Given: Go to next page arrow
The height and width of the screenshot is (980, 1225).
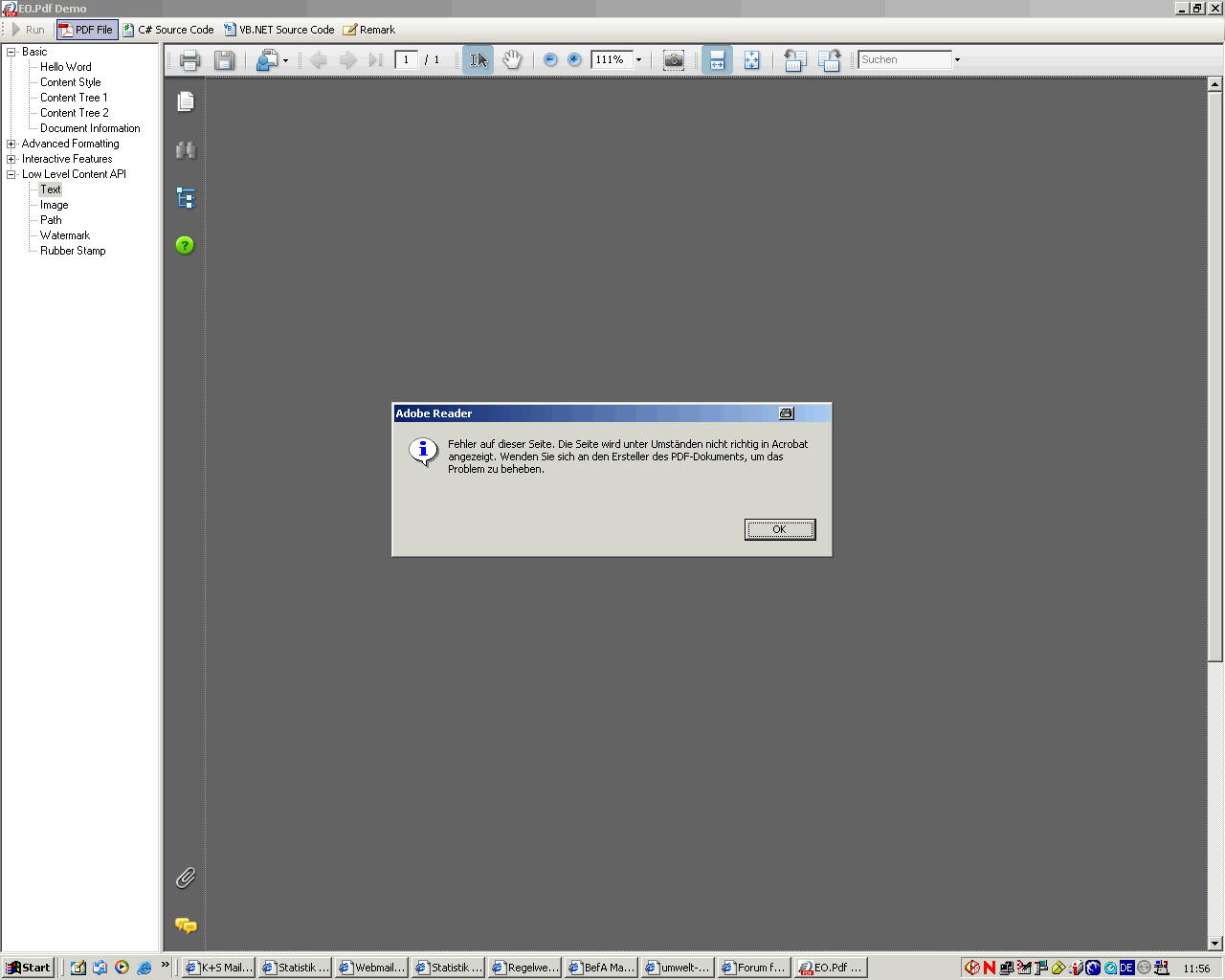Looking at the screenshot, I should 347,60.
